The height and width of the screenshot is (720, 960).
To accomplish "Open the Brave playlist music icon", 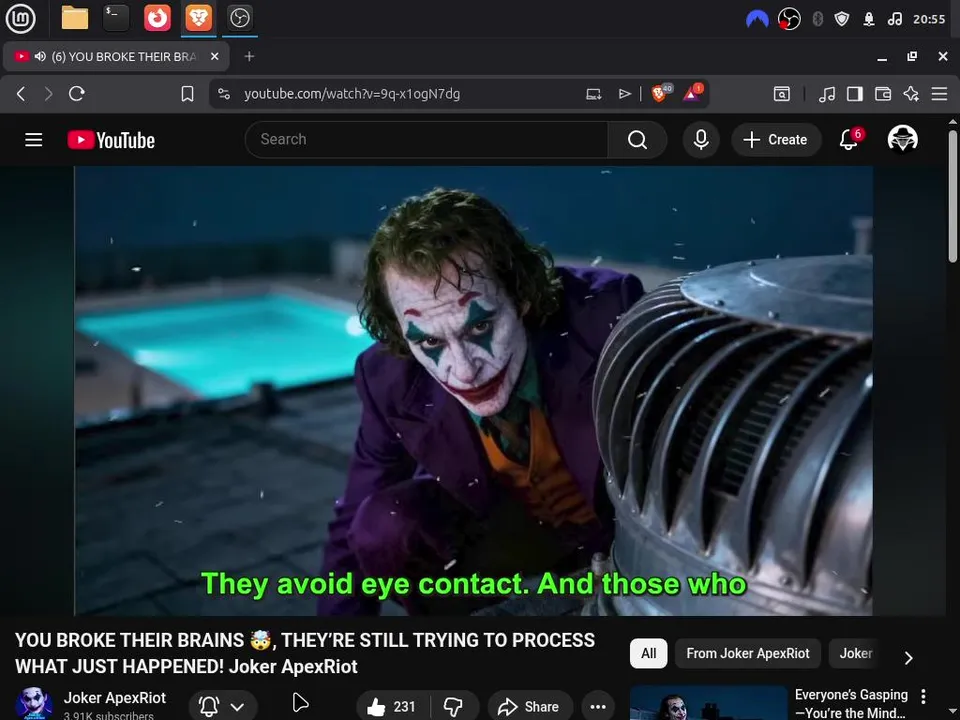I will [827, 94].
